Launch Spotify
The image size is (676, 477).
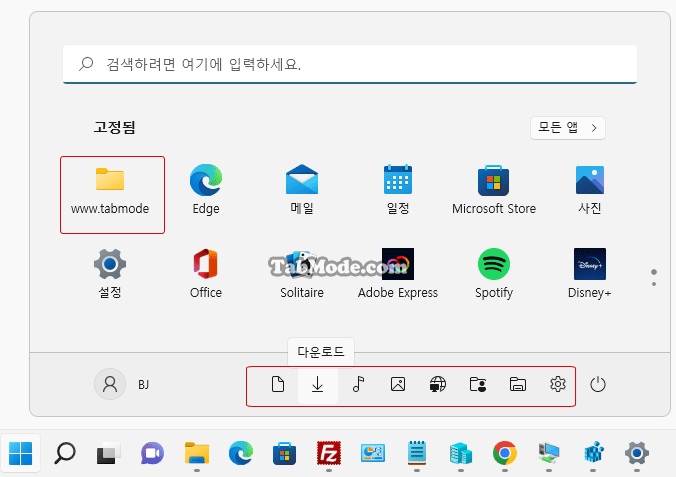pos(494,273)
